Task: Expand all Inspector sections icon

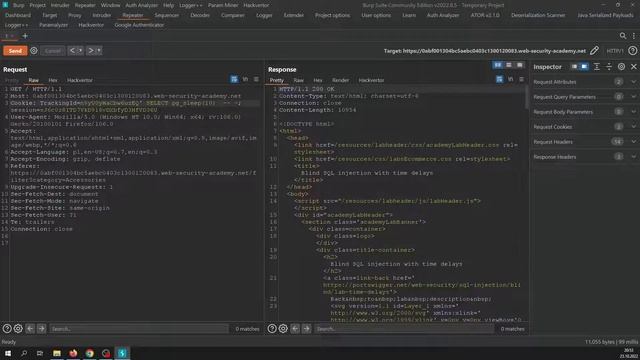Action: coord(597,67)
